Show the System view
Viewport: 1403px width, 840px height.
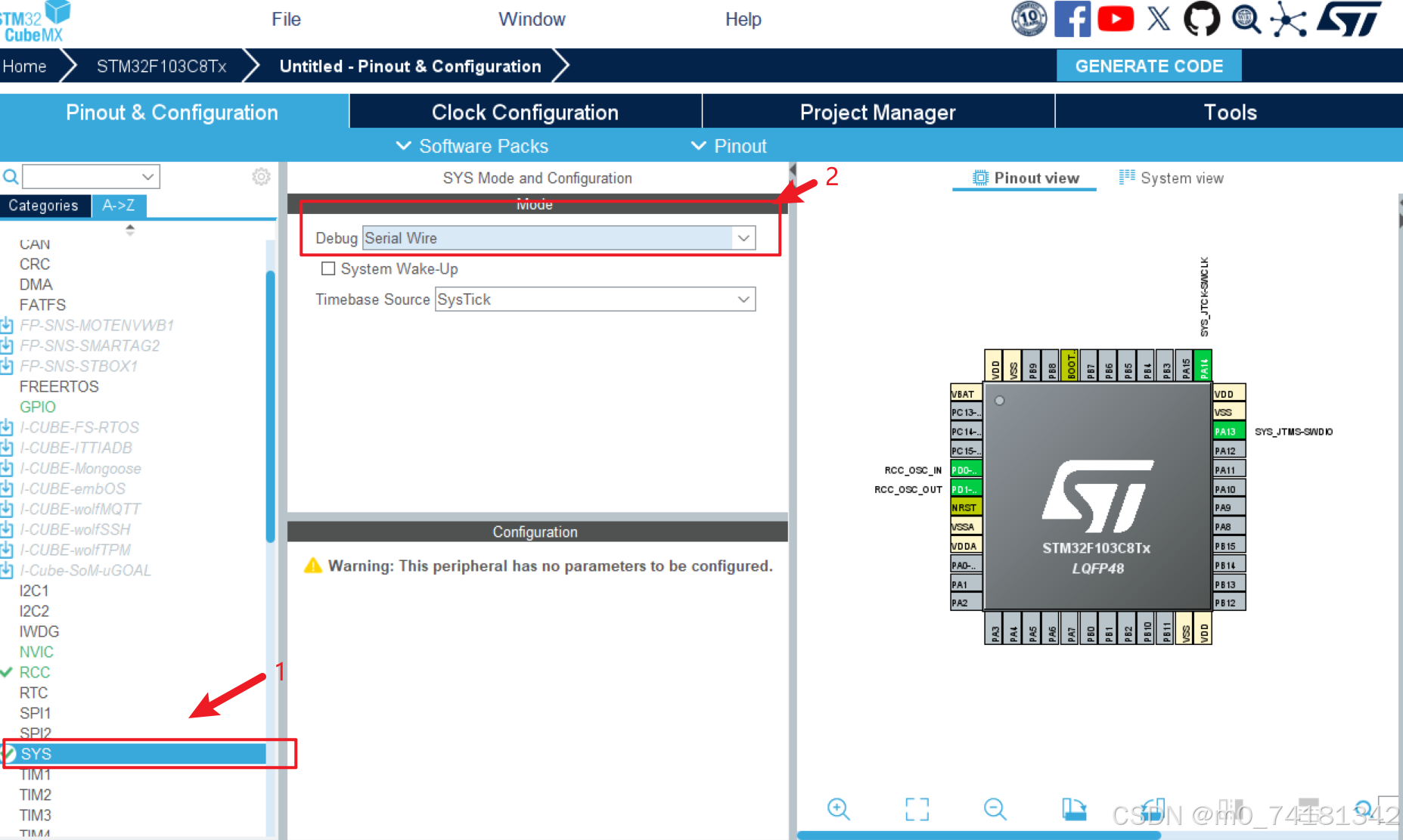[x=1171, y=178]
